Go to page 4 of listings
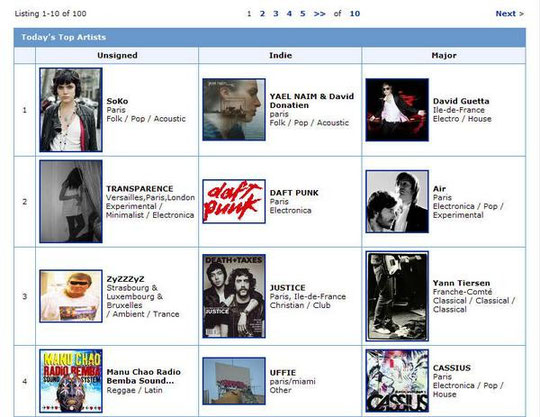The width and height of the screenshot is (540, 417). 289,14
